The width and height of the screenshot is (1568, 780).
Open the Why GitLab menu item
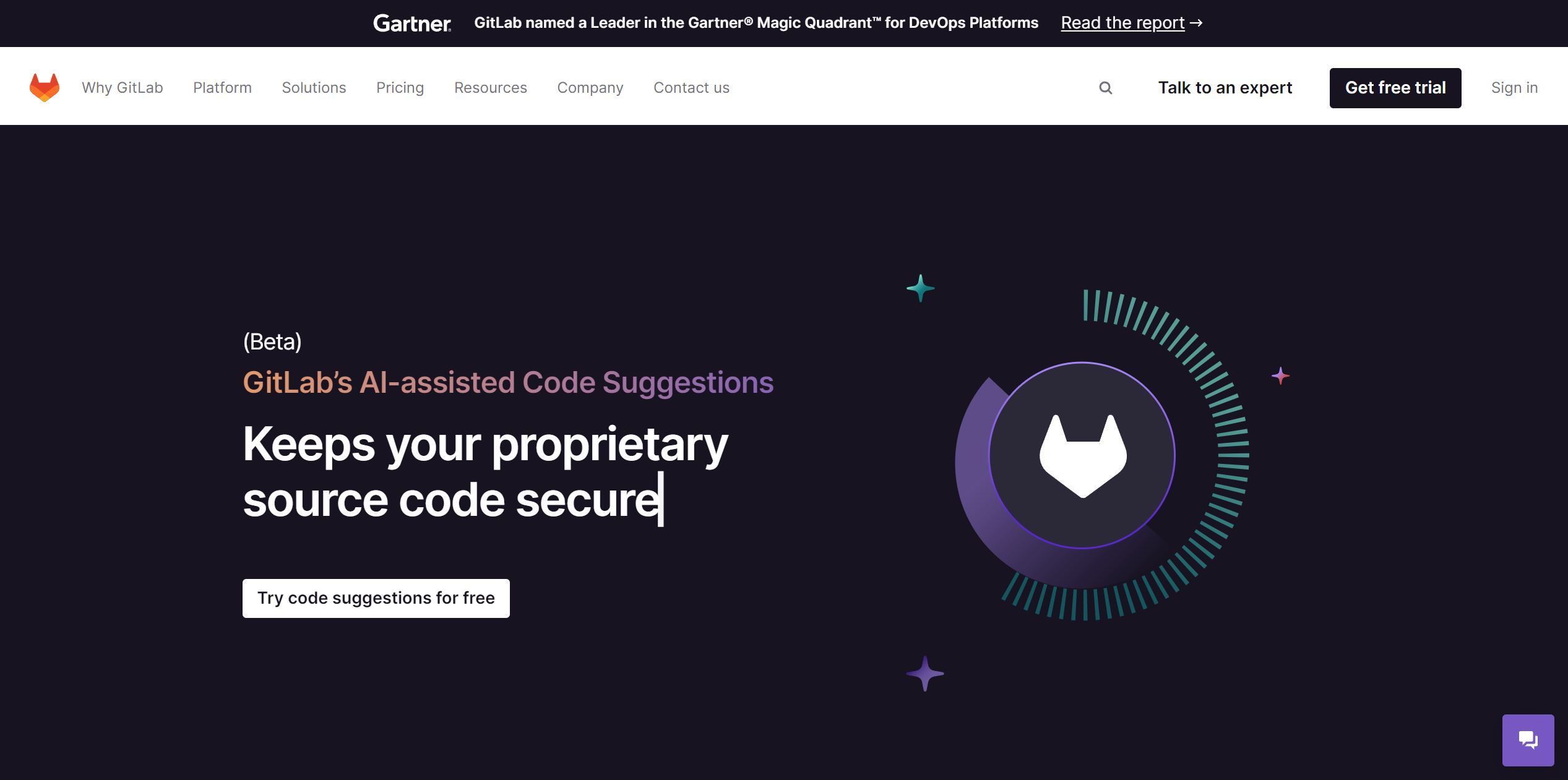click(122, 87)
